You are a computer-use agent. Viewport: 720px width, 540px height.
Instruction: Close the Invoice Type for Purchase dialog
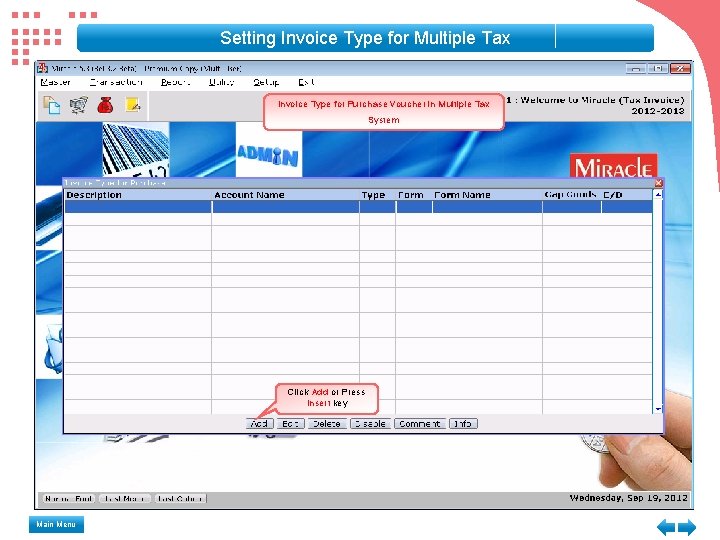coord(658,183)
